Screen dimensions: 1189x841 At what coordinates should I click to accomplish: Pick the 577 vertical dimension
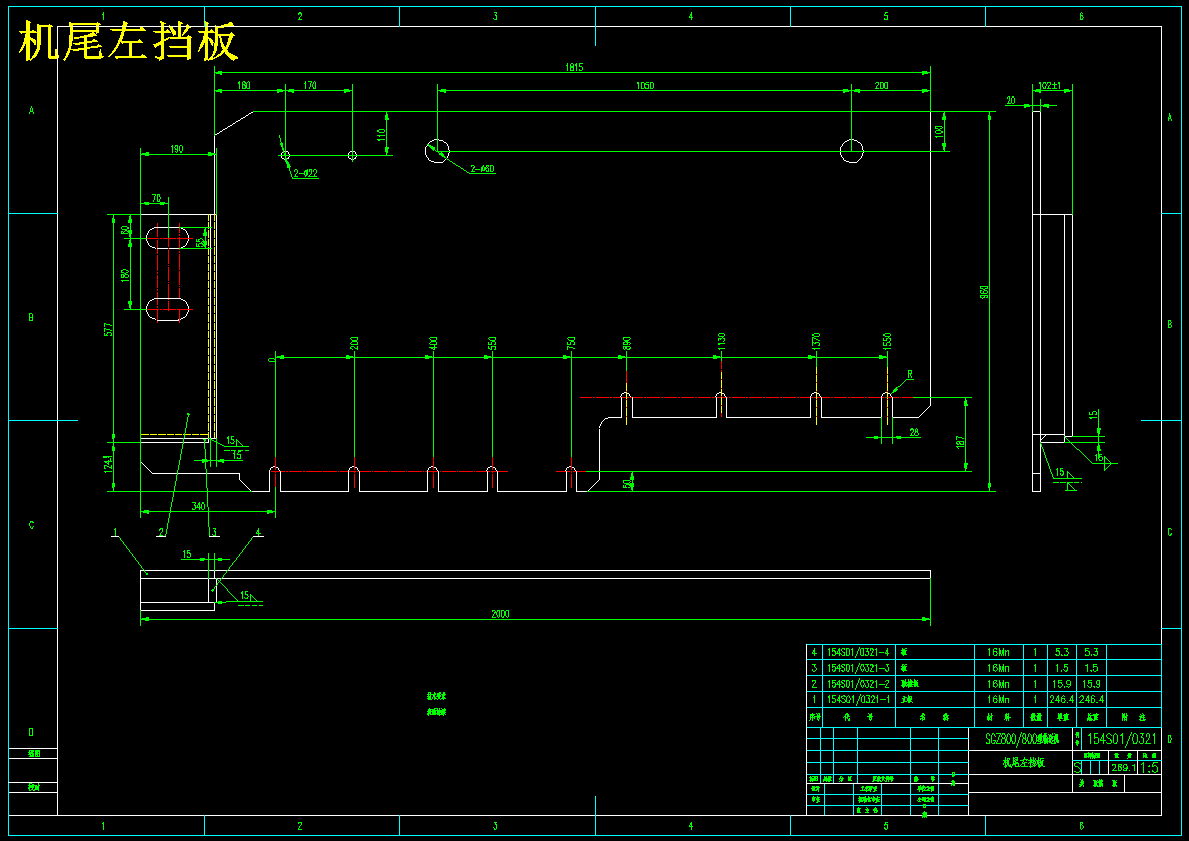[108, 329]
